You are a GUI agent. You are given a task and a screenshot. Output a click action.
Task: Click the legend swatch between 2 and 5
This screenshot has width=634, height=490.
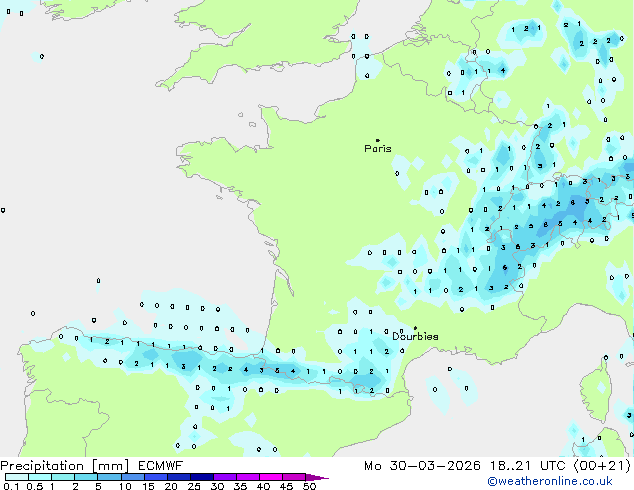click(x=86, y=477)
